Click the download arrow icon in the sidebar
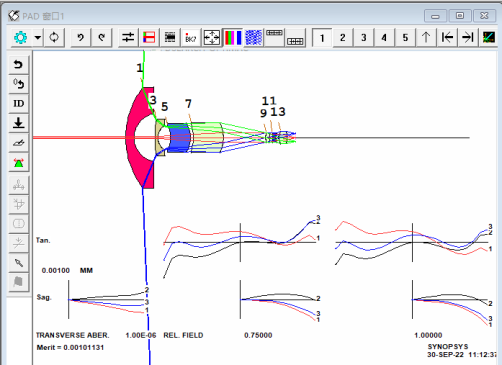This screenshot has height=365, width=502. [x=19, y=123]
